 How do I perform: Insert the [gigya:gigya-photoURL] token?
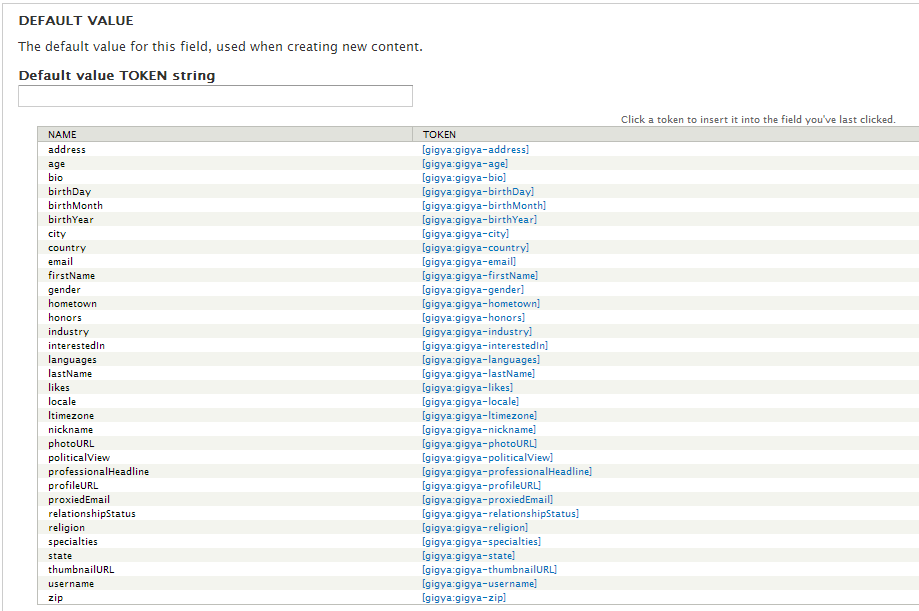[x=479, y=444]
